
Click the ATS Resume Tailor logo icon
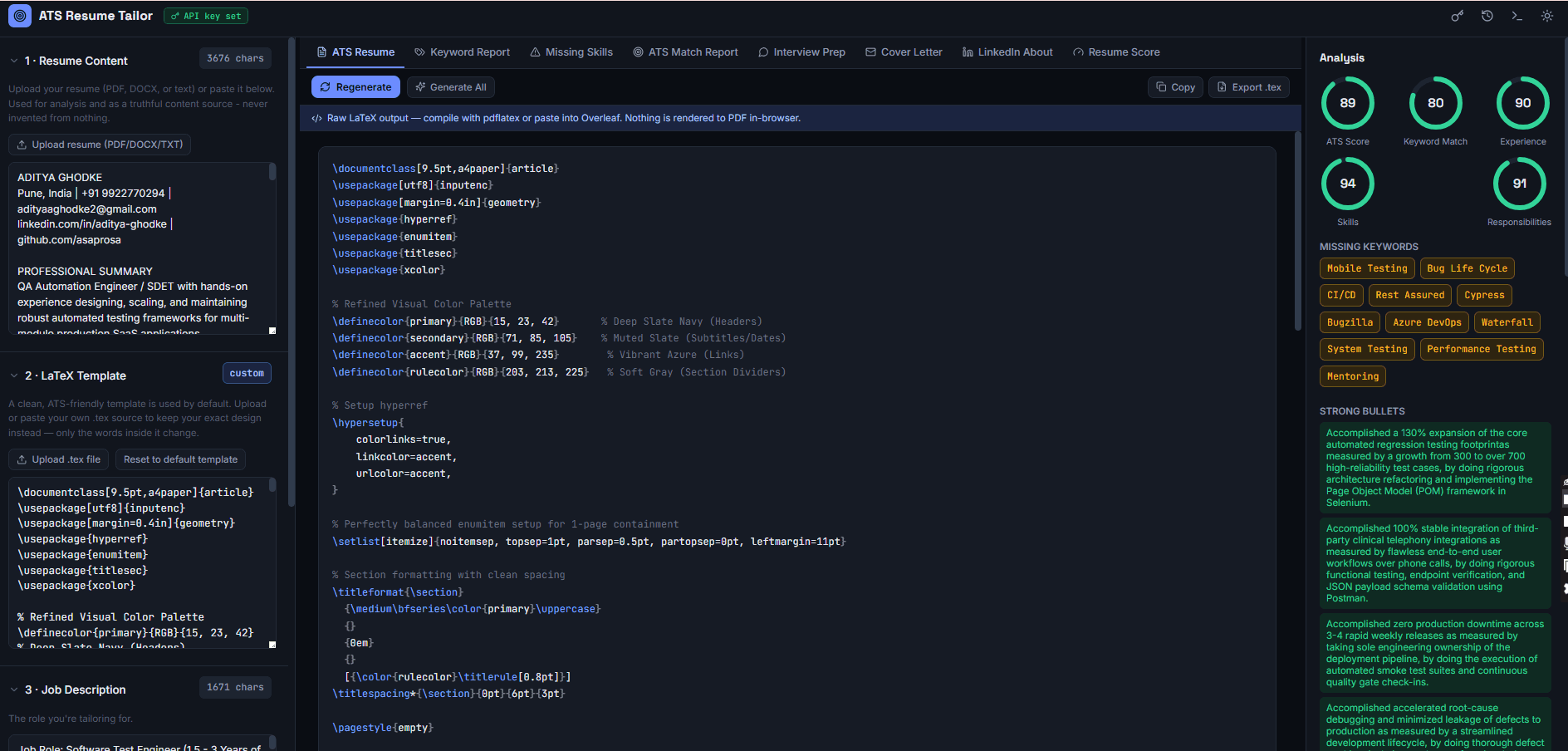tap(19, 16)
